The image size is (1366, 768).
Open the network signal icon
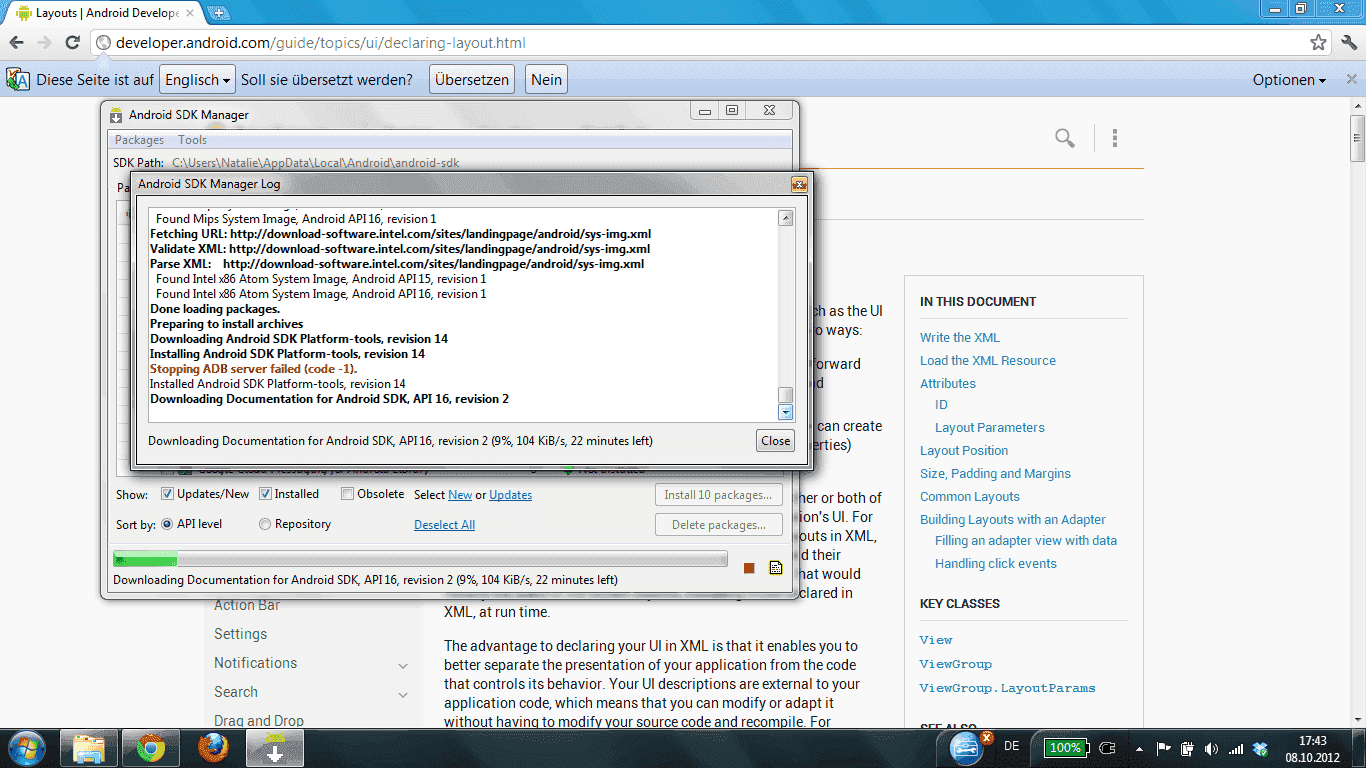tap(1236, 748)
